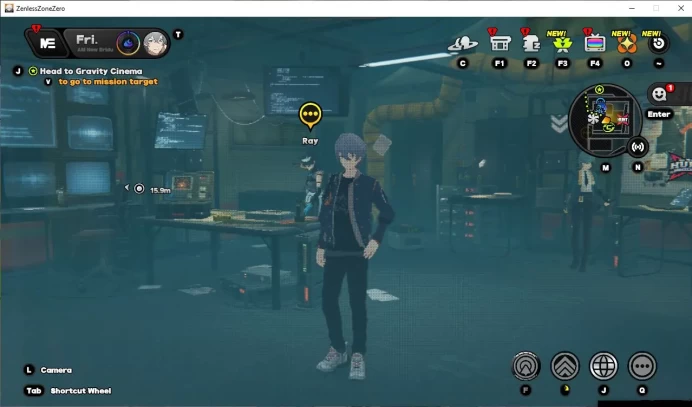Screen dimensions: 692x407
Task: Open the Inter-Knot ME menu icon
Action: [x=47, y=43]
